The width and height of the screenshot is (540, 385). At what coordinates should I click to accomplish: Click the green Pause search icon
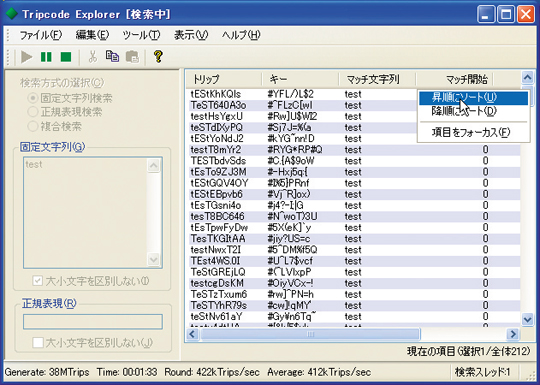pos(46,57)
